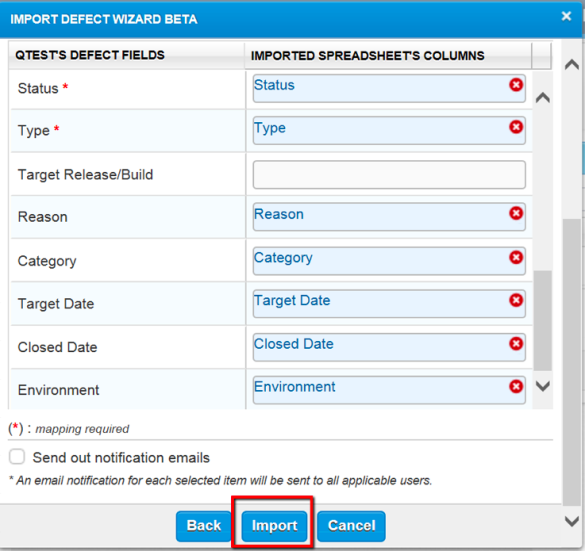Image resolution: width=585 pixels, height=551 pixels.
Task: Click the dialog's outer scrollbar thumb
Action: 572,362
